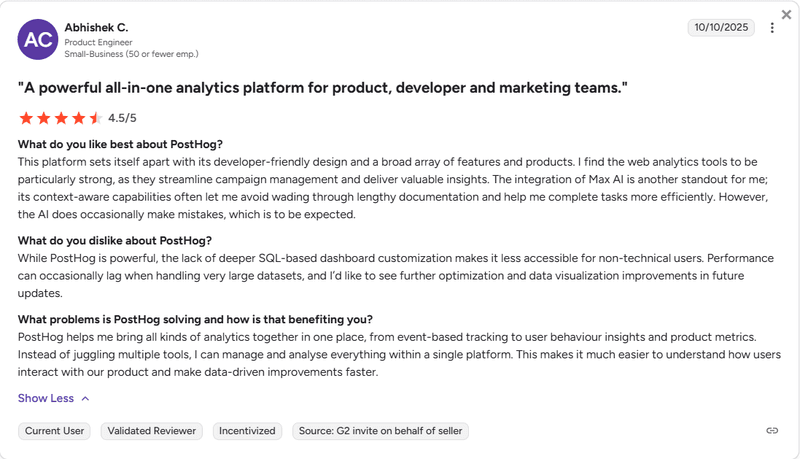Open the three-dot review options menu

[772, 28]
